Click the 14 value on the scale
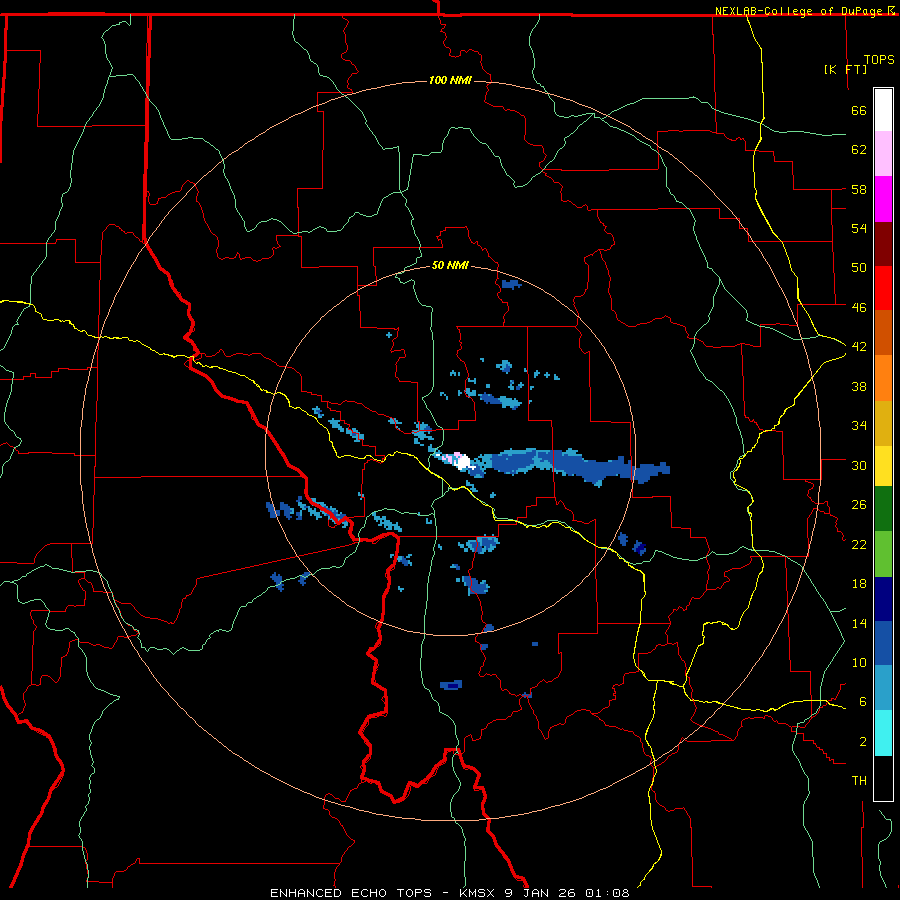 pos(859,623)
